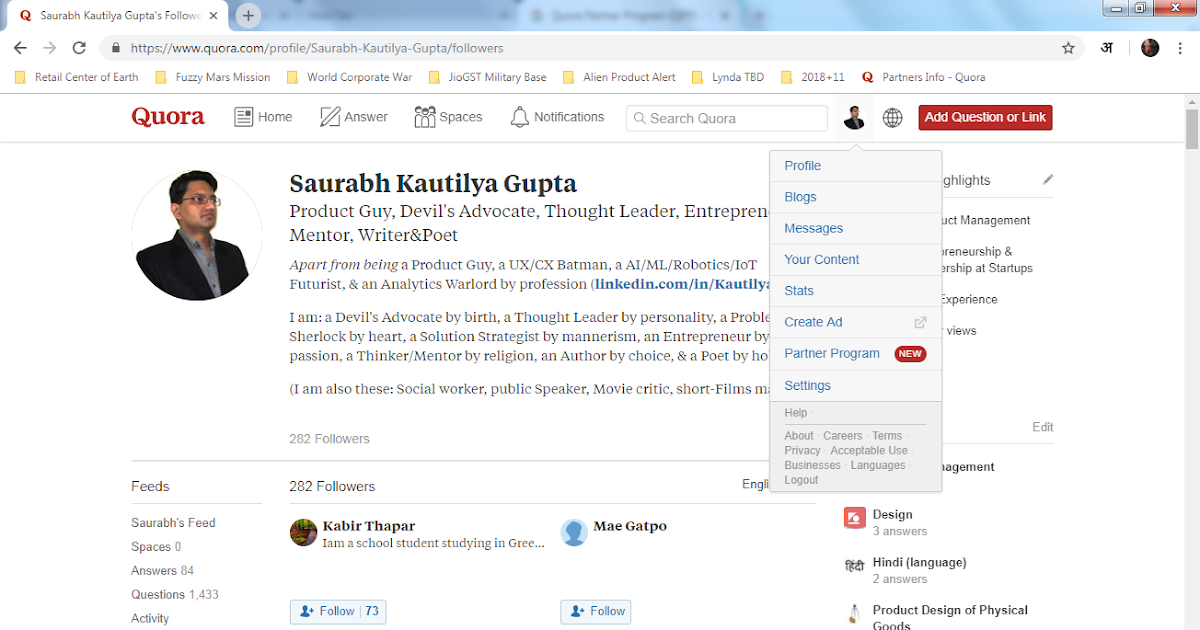Open Spaces from the top bar
The height and width of the screenshot is (630, 1200).
448,117
